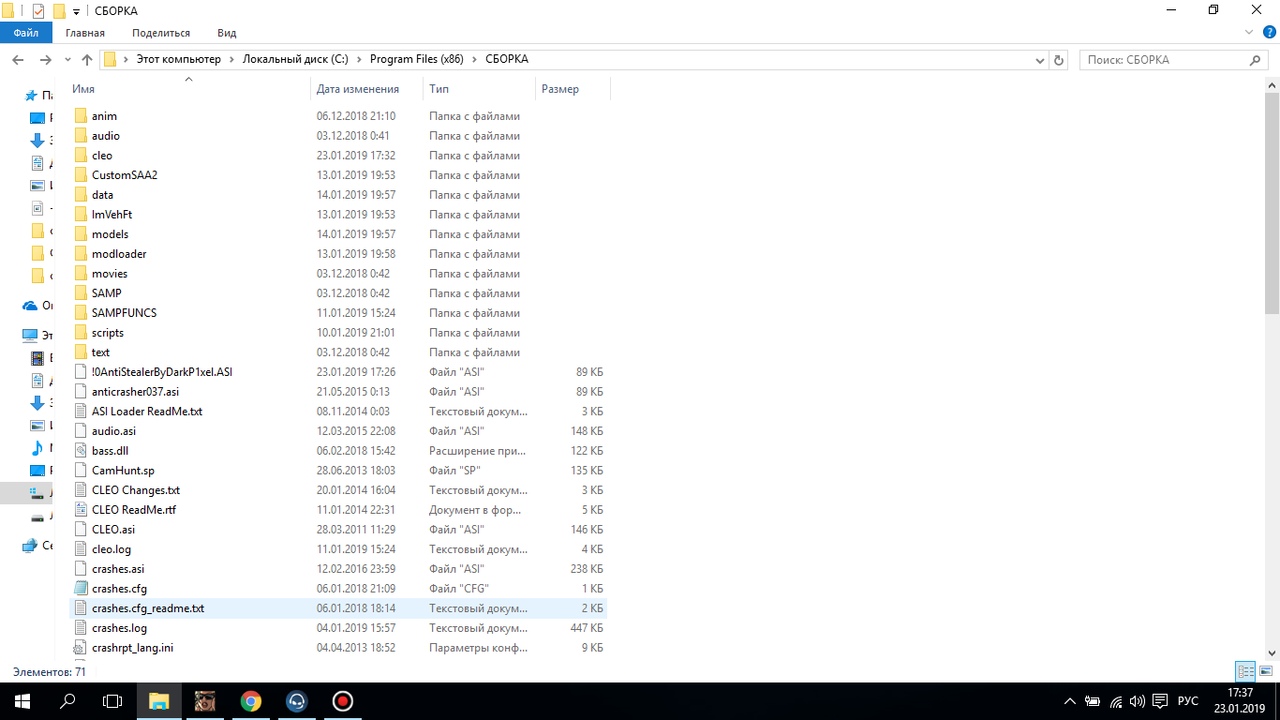Click the Back navigation arrow
1280x720 pixels.
point(17,60)
